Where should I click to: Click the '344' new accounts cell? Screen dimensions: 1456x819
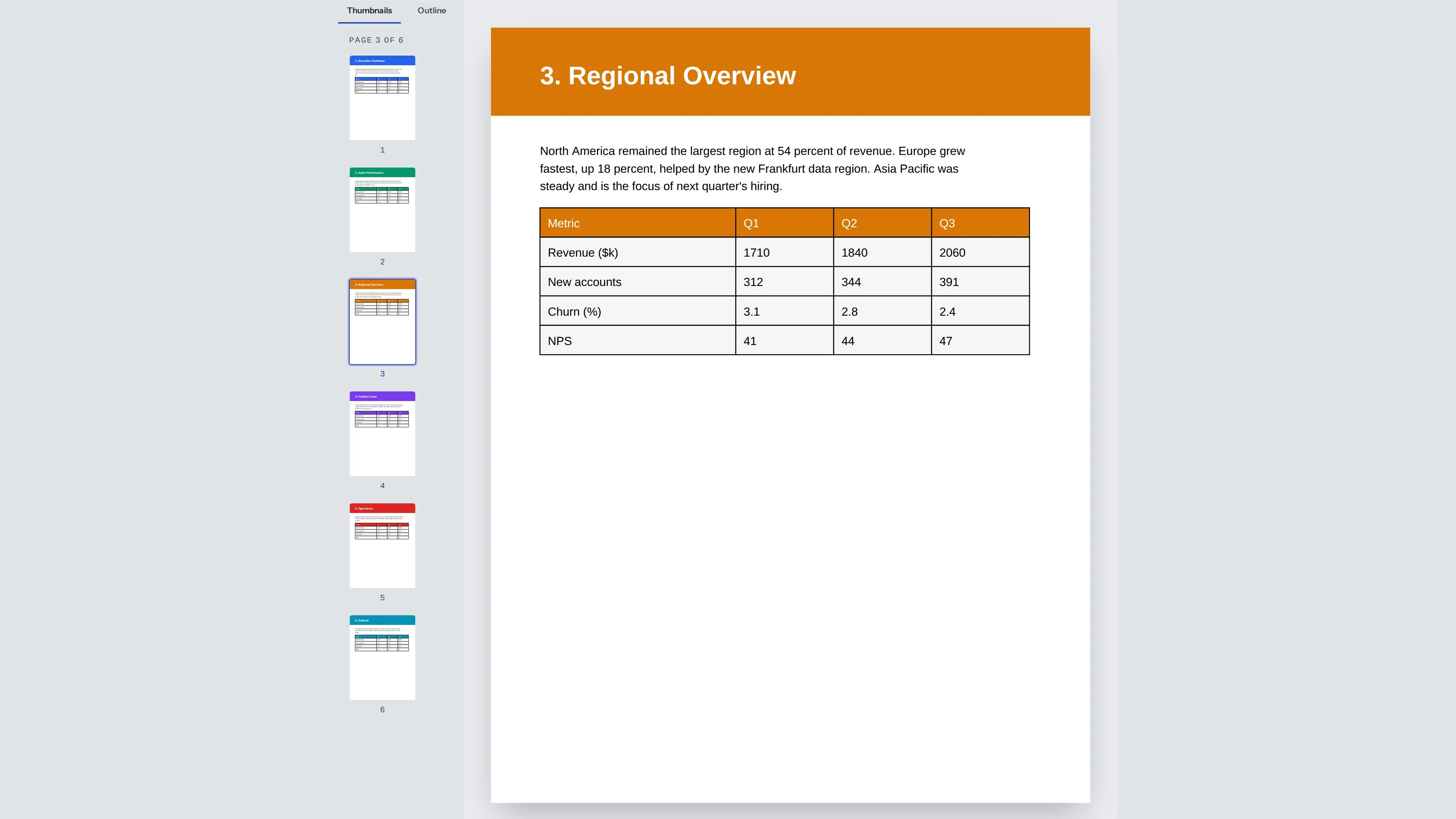[x=882, y=282]
